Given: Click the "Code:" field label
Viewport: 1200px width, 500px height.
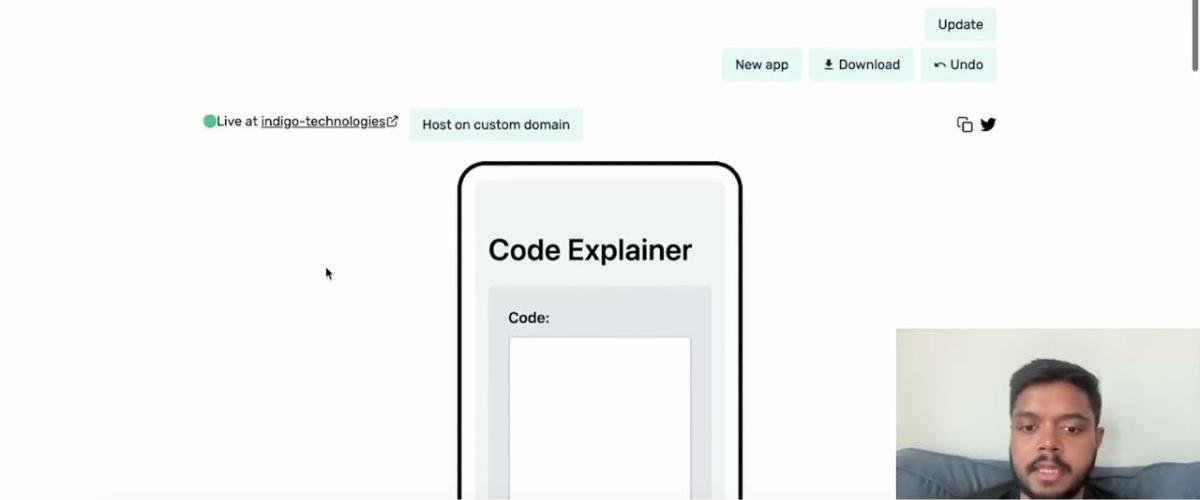Looking at the screenshot, I should 529,318.
